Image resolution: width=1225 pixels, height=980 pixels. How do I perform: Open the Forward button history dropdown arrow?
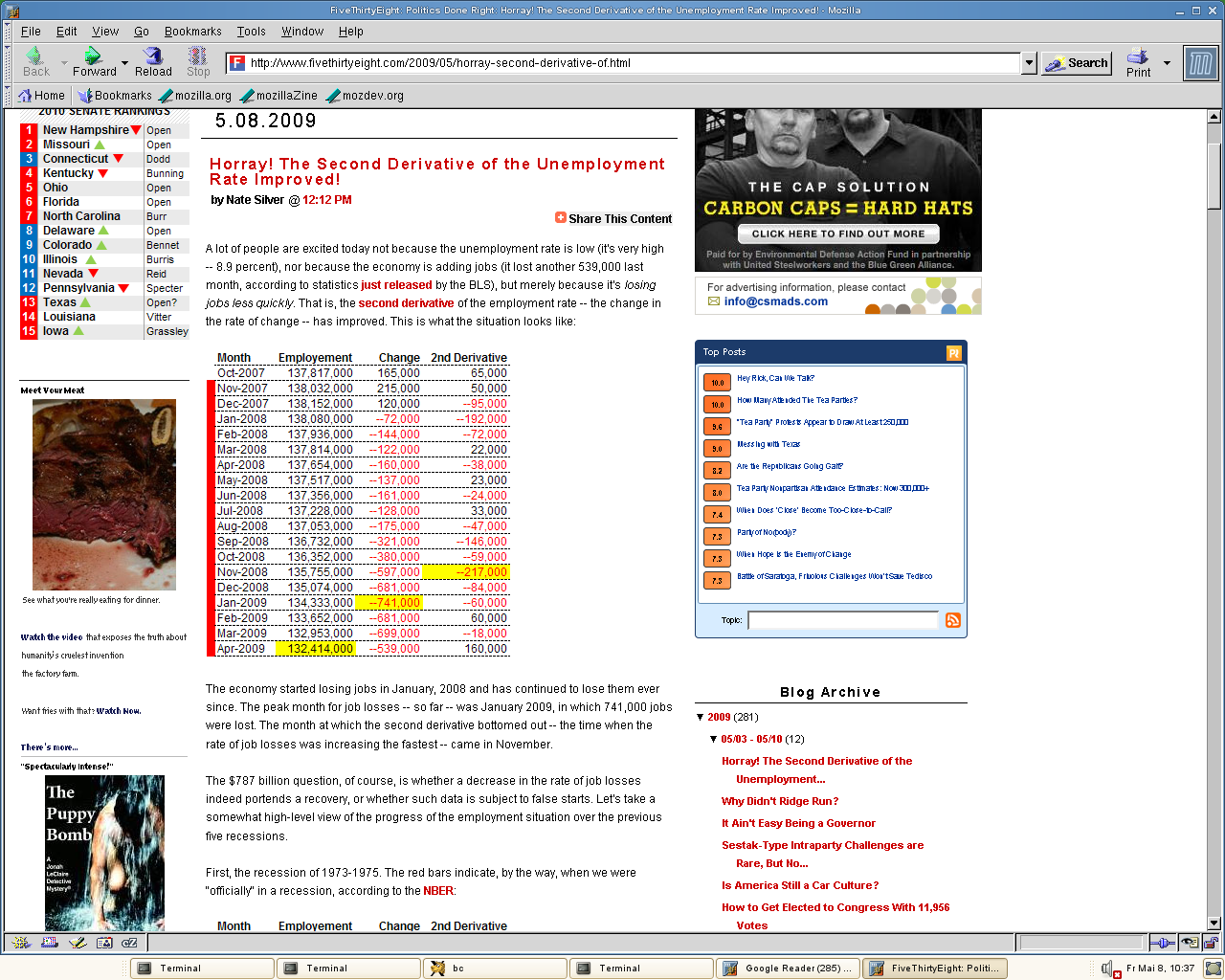pos(124,63)
